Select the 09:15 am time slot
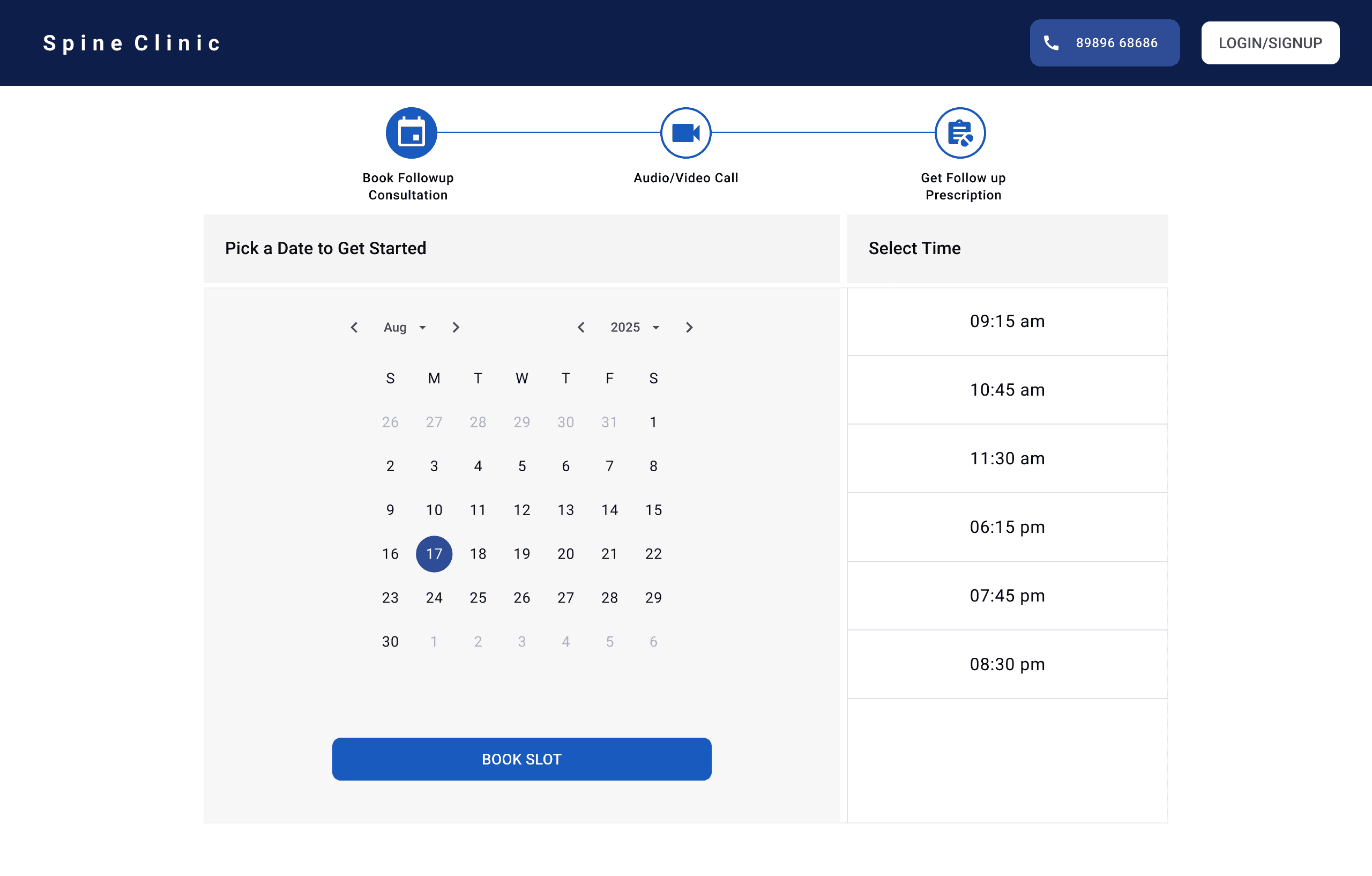Image resolution: width=1372 pixels, height=876 pixels. pos(1007,322)
